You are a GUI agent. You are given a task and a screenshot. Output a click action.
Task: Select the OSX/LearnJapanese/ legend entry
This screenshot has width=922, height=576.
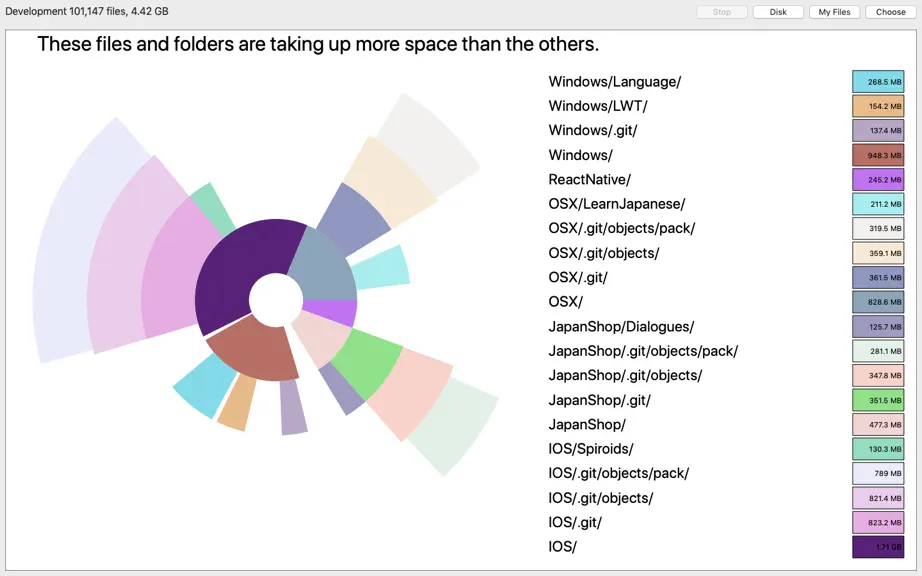(x=617, y=204)
